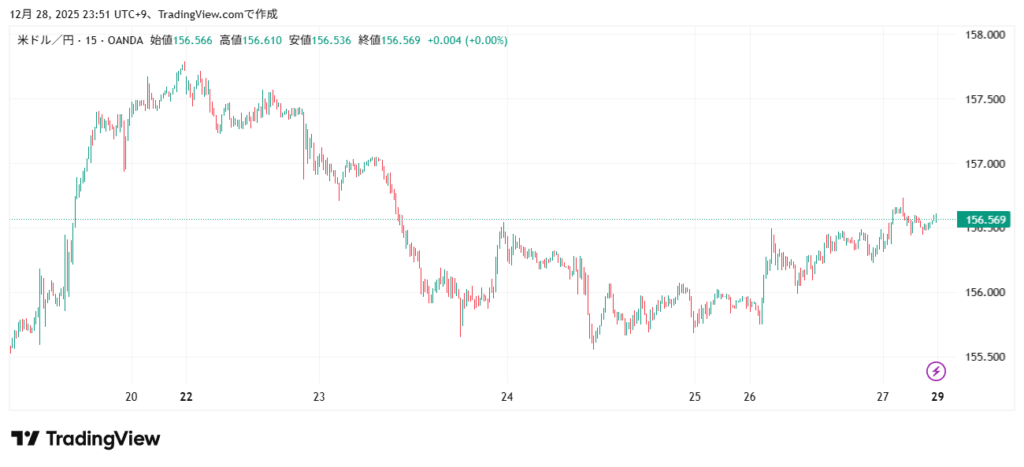
Task: Select date 22 on time axis
Action: pos(186,397)
